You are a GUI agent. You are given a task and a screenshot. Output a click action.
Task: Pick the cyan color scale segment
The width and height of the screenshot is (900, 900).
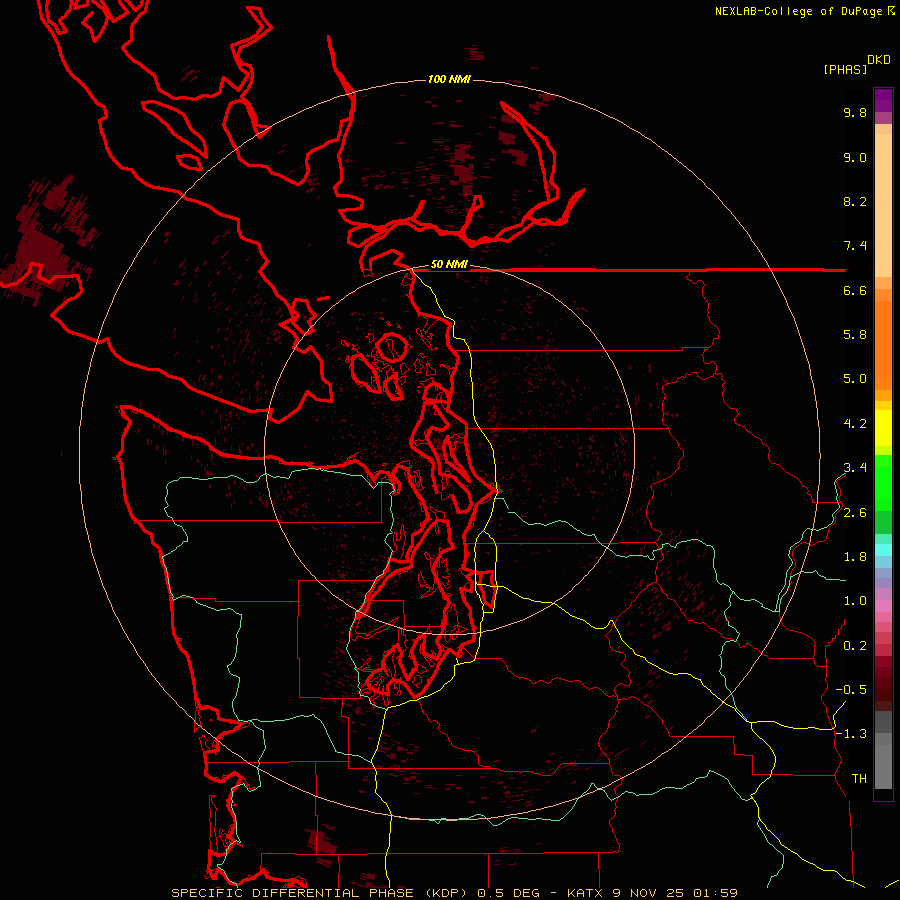883,550
